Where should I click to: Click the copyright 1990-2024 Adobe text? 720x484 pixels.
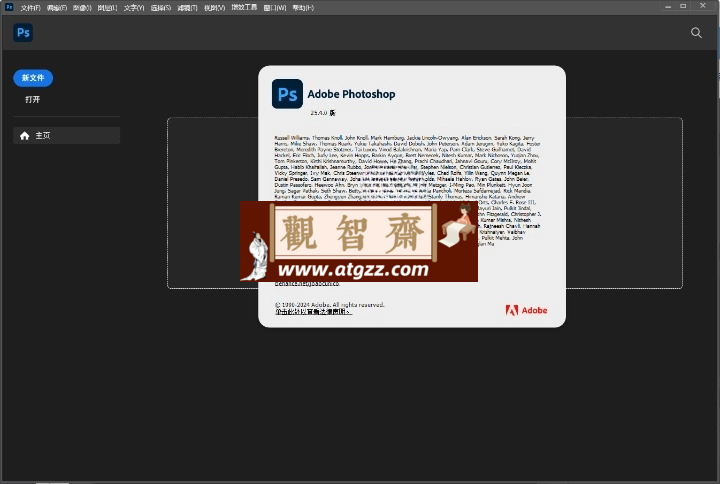click(329, 304)
